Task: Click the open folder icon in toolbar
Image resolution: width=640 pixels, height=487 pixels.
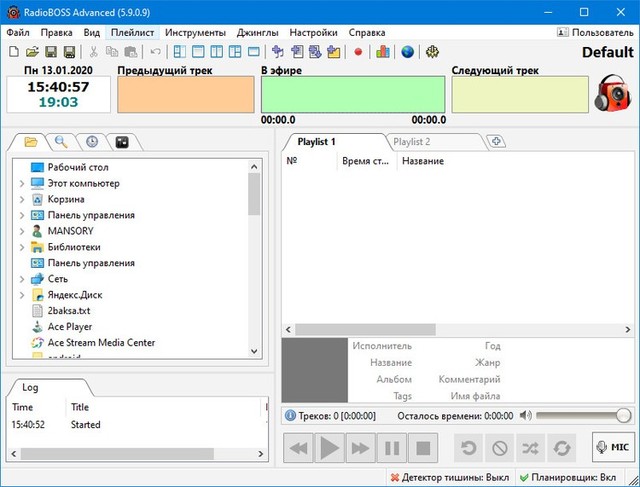Action: pyautogui.click(x=32, y=52)
